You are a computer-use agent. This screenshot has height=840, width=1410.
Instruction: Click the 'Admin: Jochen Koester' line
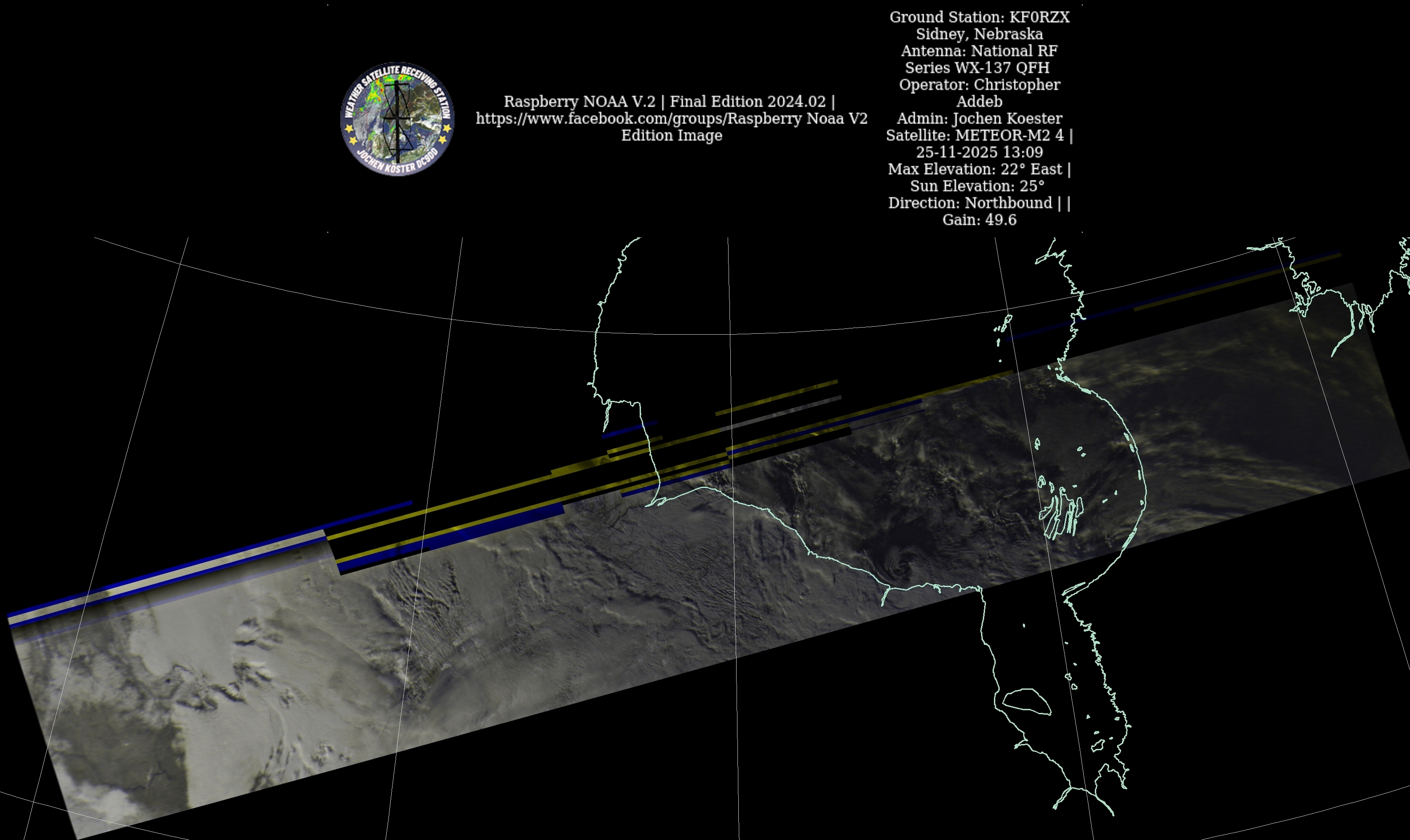point(979,118)
